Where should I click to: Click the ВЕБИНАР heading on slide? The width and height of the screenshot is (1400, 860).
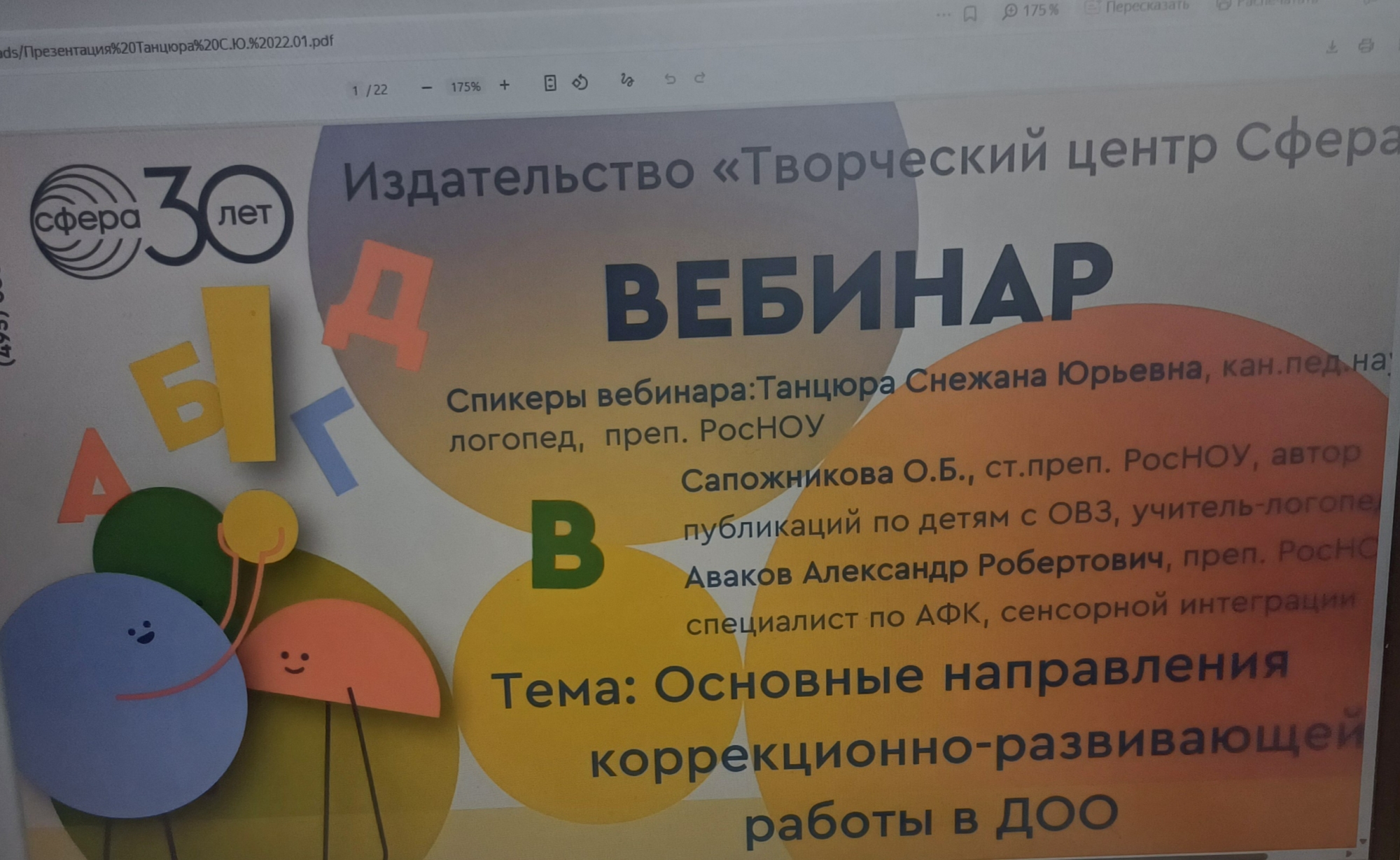(x=856, y=294)
